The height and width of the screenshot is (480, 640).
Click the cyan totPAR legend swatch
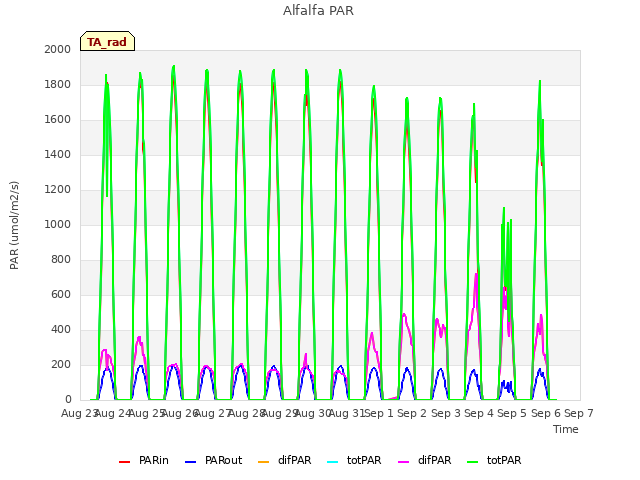pyautogui.click(x=333, y=462)
